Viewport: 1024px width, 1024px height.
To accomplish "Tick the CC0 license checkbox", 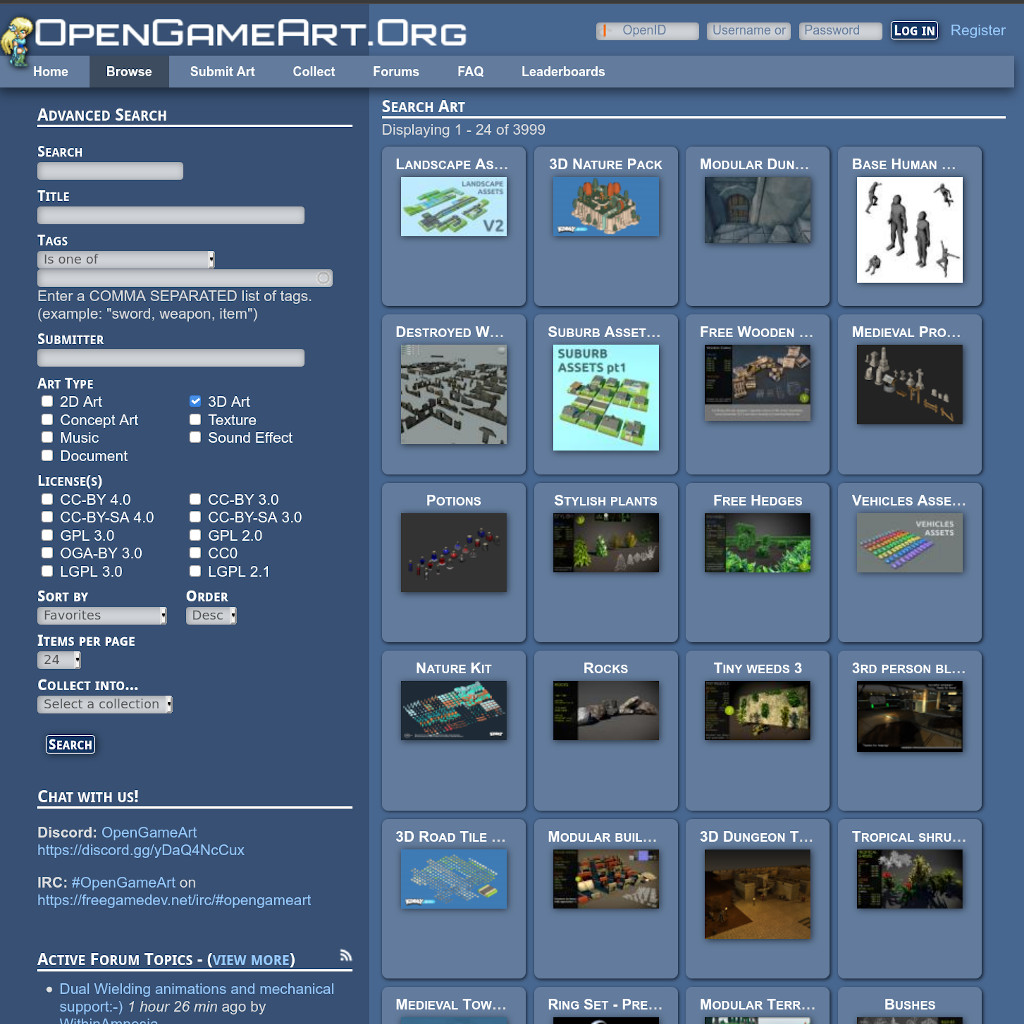I will [x=195, y=553].
